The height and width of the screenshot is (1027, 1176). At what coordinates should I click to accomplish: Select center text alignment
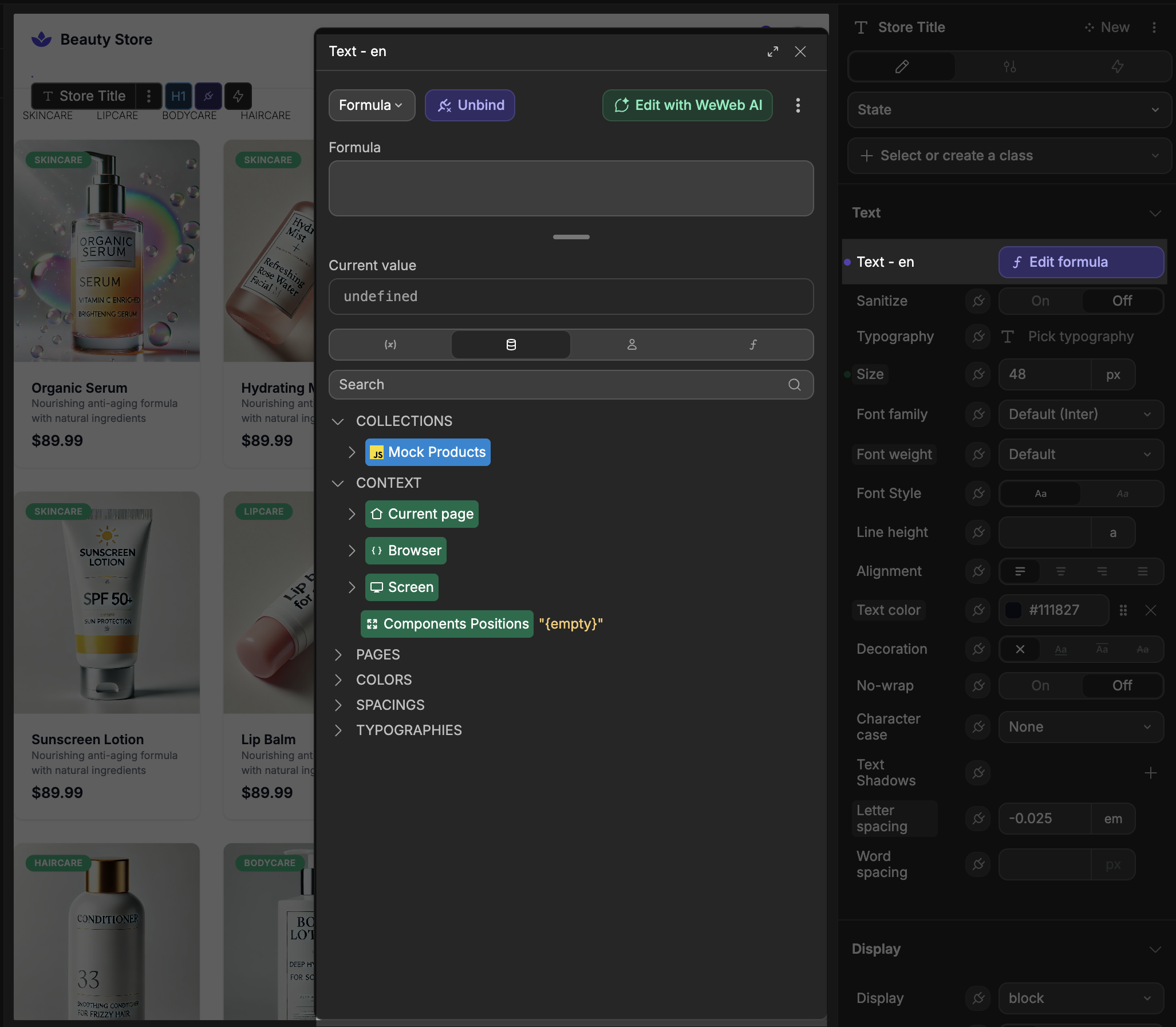click(x=1060, y=571)
